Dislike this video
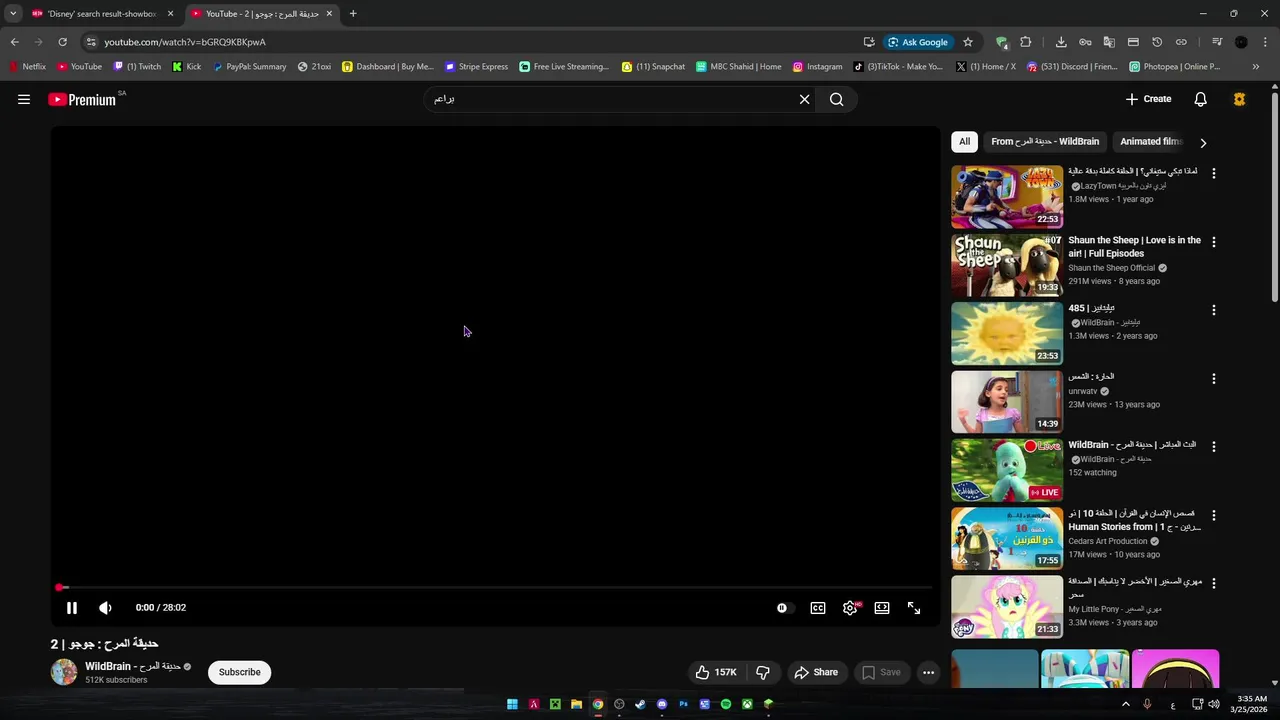Image resolution: width=1280 pixels, height=720 pixels. (x=763, y=672)
